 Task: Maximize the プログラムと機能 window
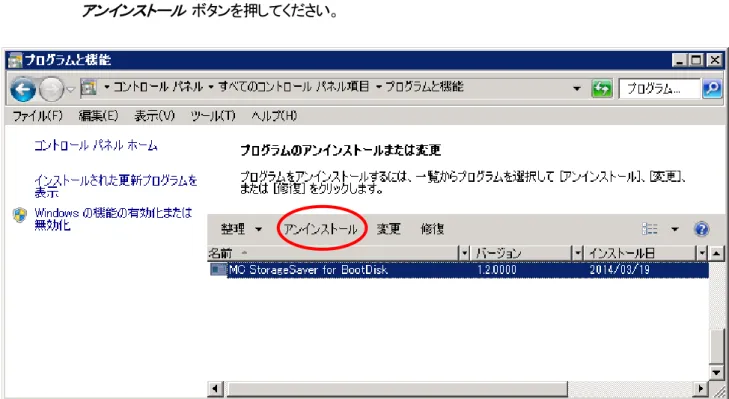[x=696, y=60]
